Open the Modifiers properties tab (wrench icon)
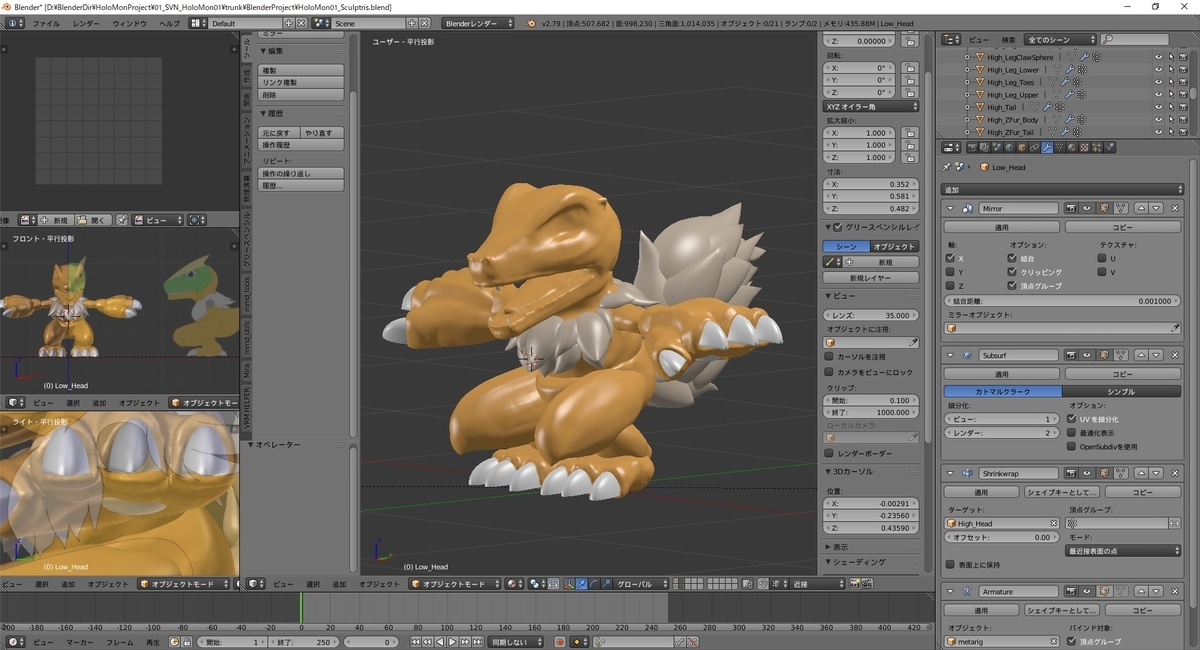Viewport: 1200px width, 650px height. [x=1047, y=147]
